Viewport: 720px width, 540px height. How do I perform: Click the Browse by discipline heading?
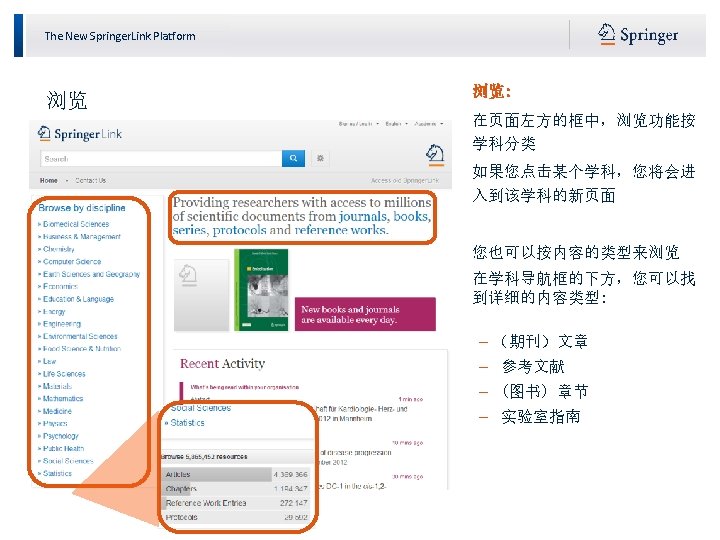[82, 208]
